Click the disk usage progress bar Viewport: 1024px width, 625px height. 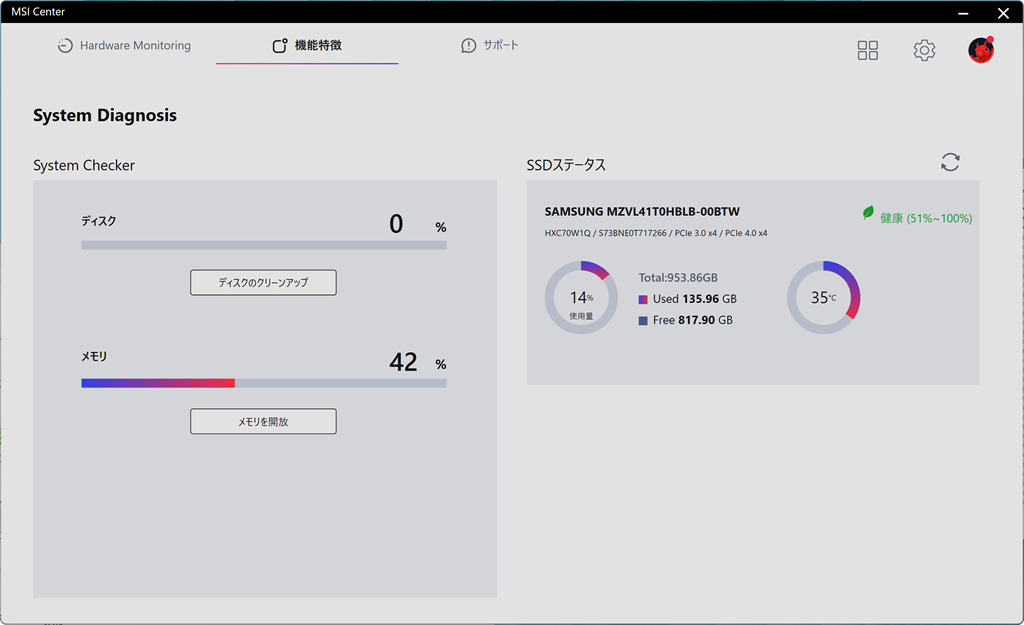click(x=264, y=245)
